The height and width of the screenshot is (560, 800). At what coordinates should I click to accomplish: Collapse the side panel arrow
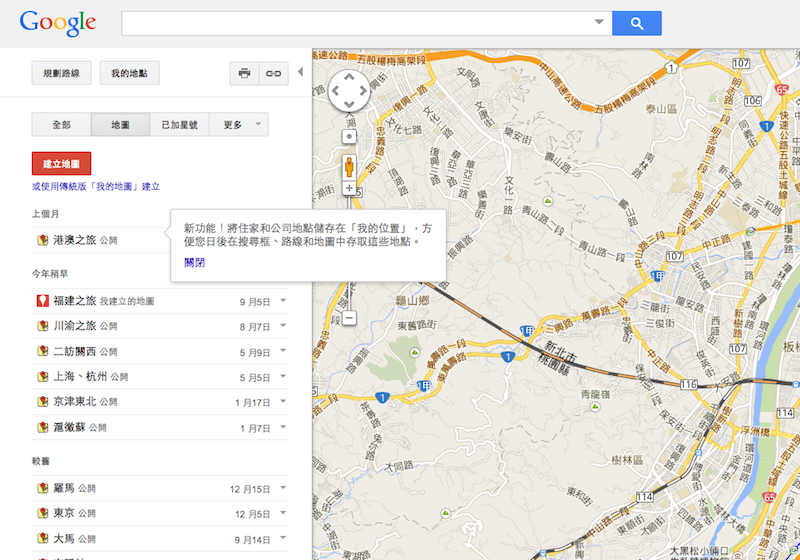coord(301,72)
